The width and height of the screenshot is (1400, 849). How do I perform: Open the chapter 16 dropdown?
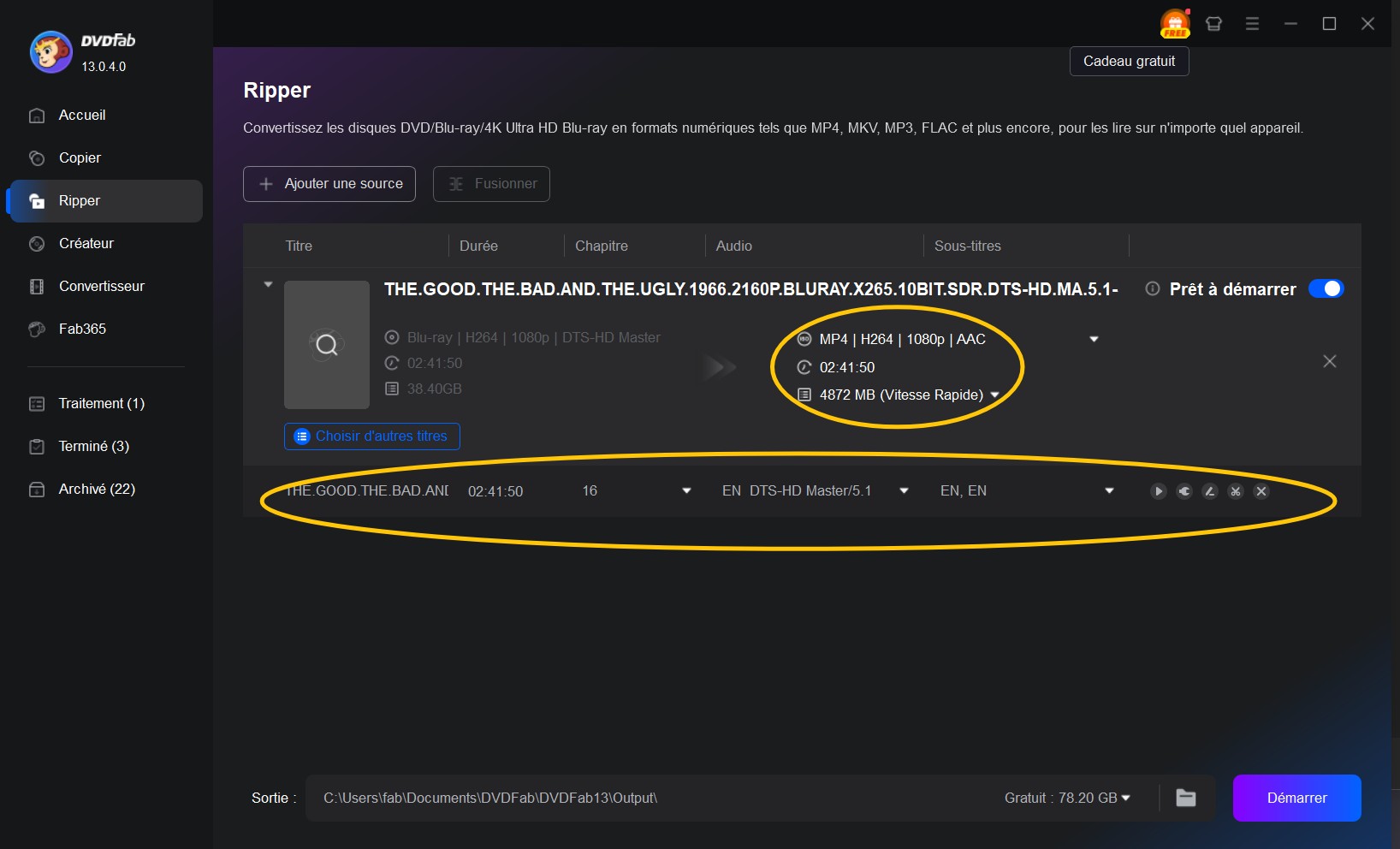click(x=686, y=491)
